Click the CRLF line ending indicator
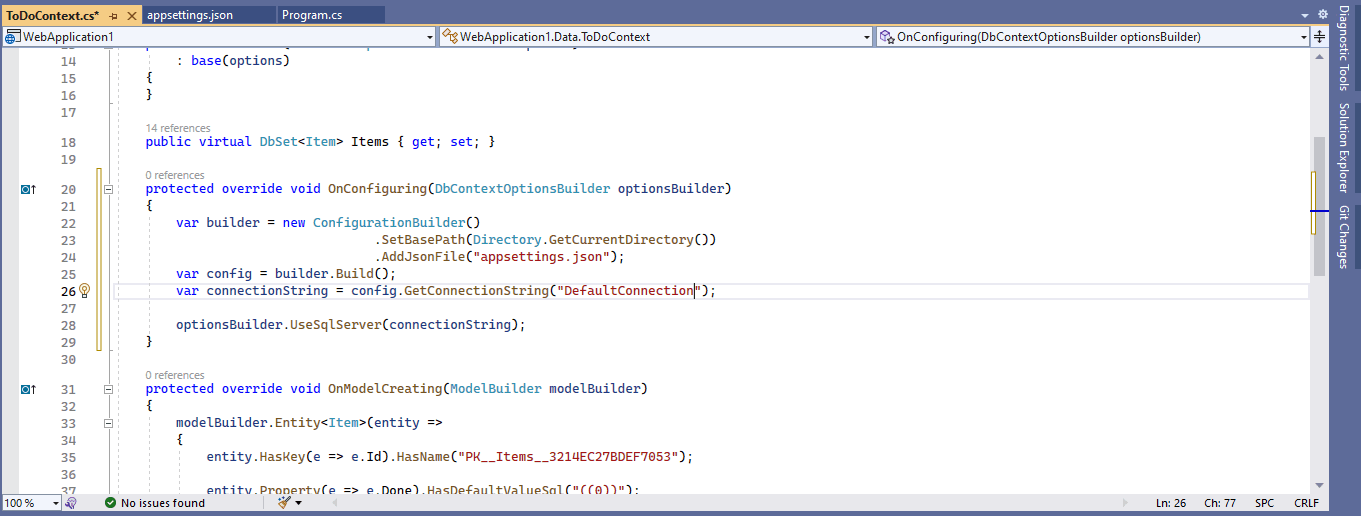1361x516 pixels. pos(1306,503)
